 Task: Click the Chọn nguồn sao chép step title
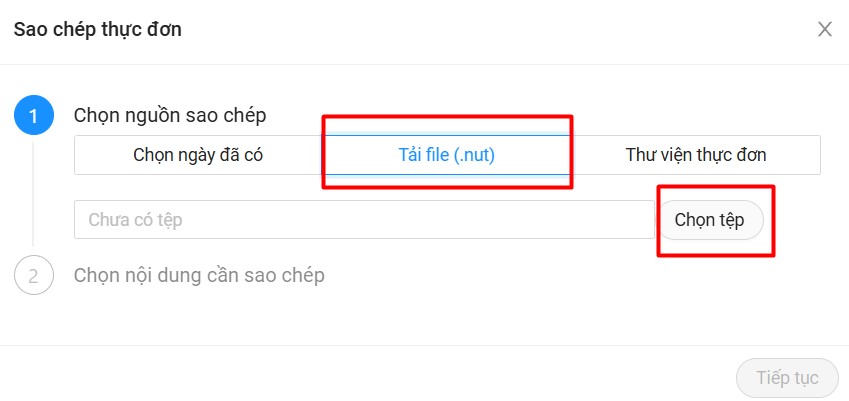[170, 116]
